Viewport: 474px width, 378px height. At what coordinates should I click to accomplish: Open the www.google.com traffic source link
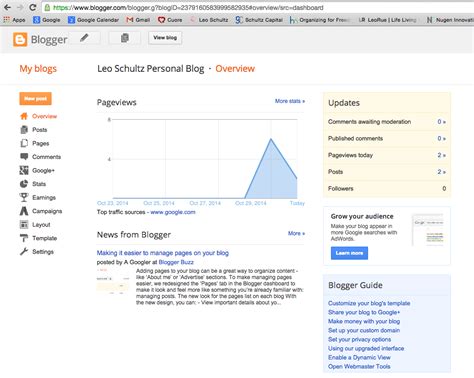173,212
